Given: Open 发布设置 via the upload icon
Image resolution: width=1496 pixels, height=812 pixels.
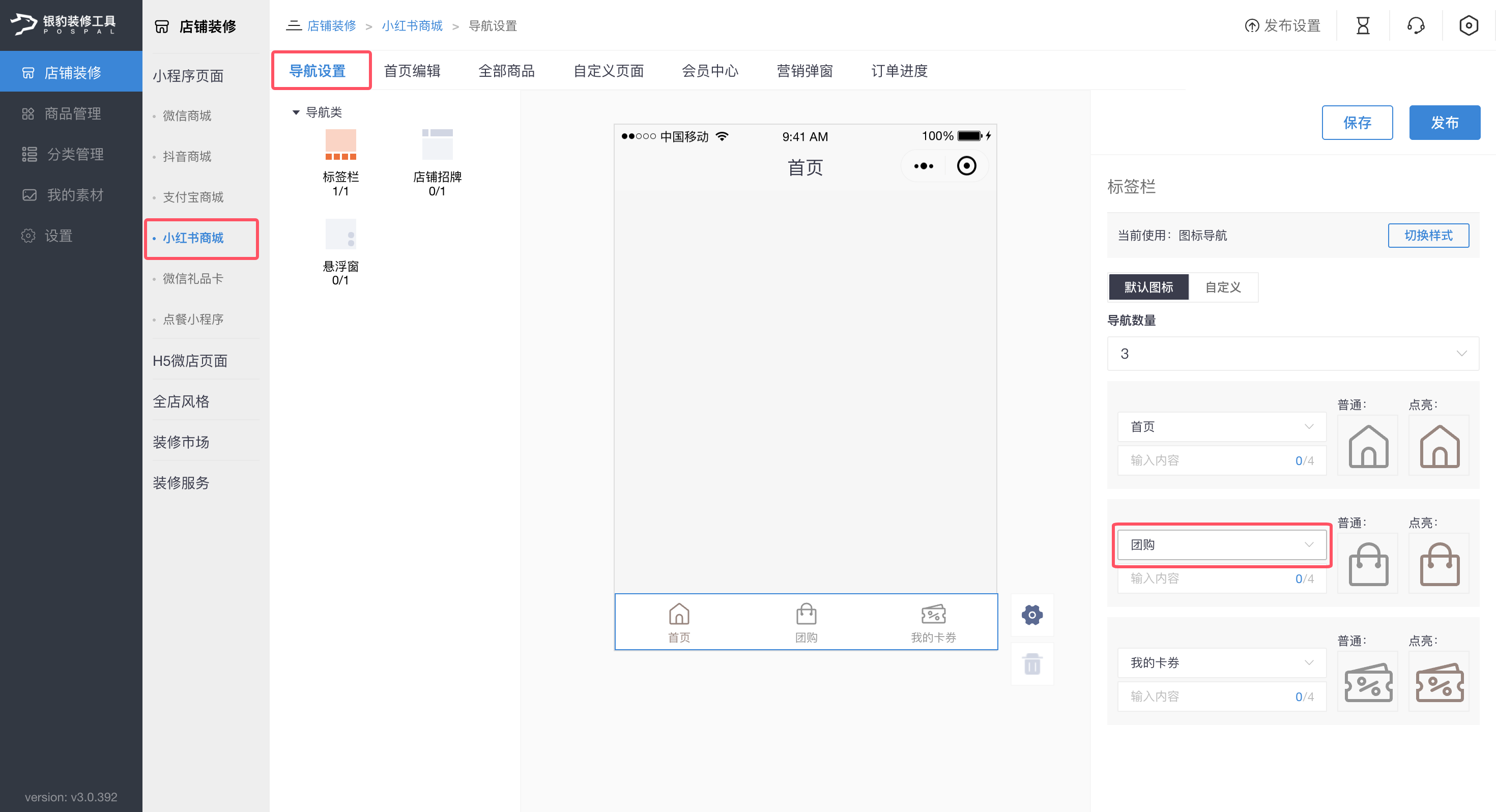Looking at the screenshot, I should (1282, 25).
